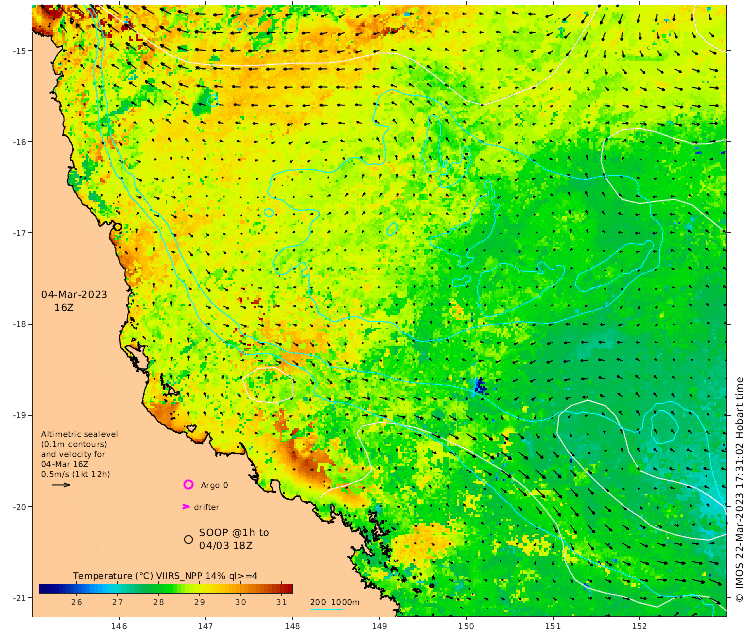Click the black SOOP circle legend marker
This screenshot has width=750, height=640.
188,539
